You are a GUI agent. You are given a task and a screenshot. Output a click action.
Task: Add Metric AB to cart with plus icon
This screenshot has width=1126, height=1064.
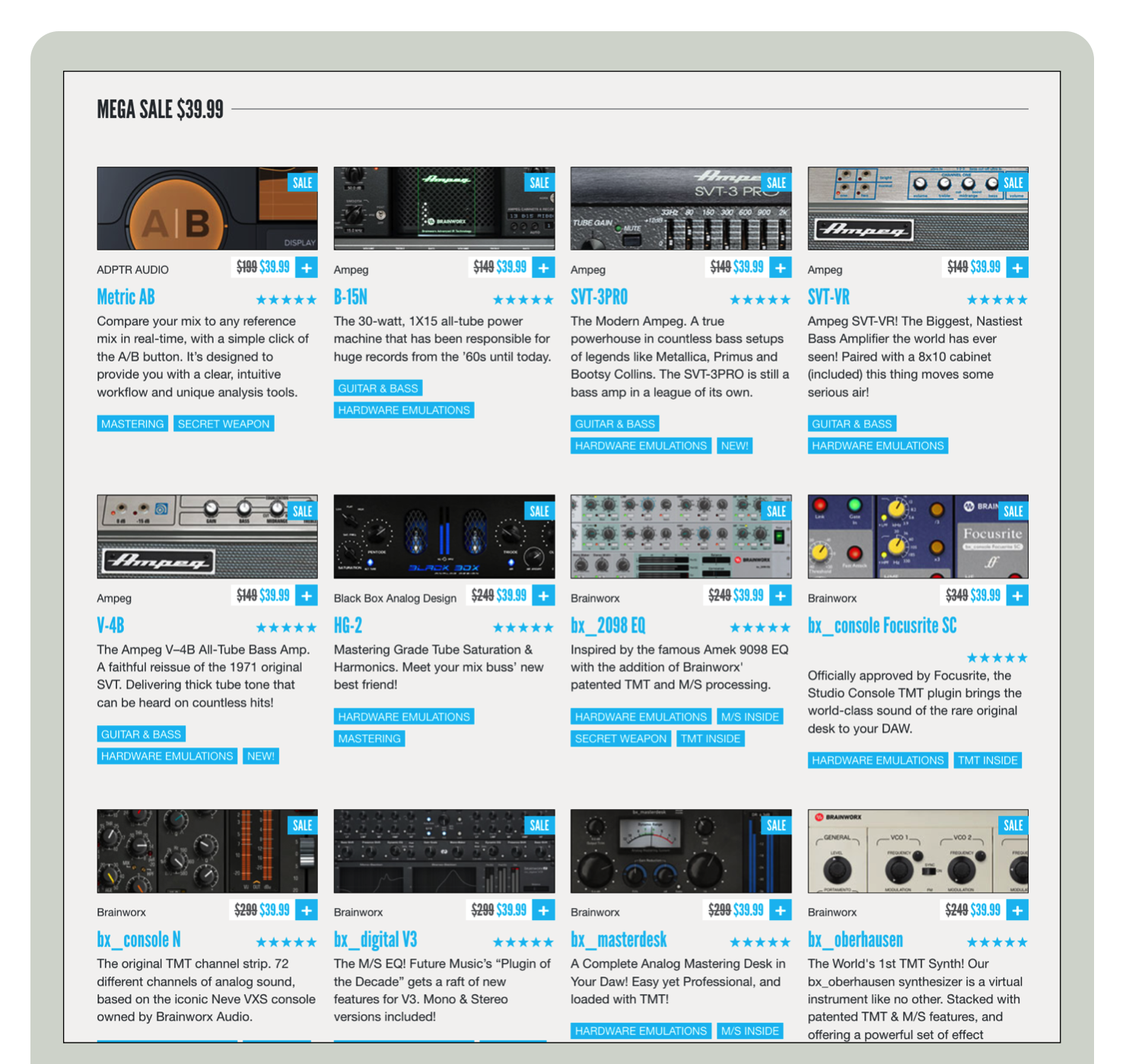point(307,267)
